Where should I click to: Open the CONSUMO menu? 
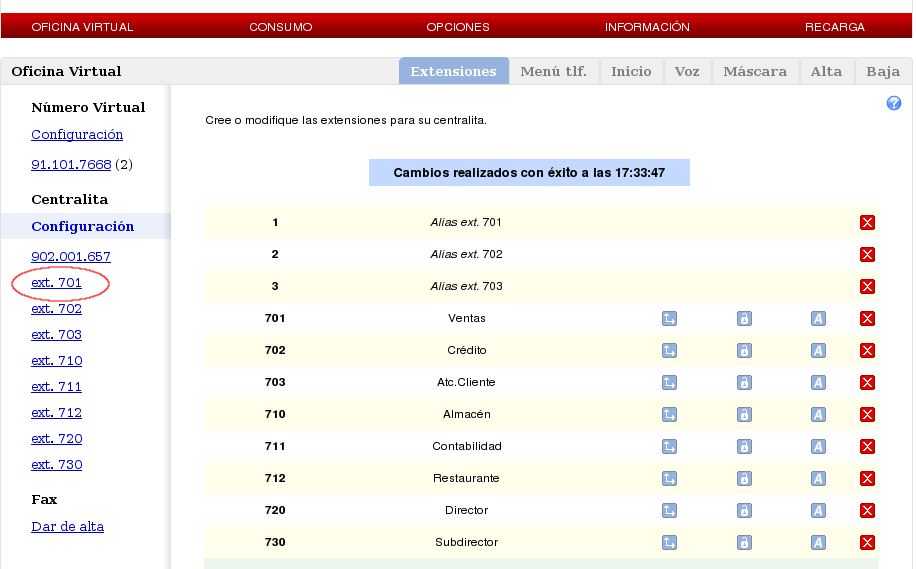point(280,27)
